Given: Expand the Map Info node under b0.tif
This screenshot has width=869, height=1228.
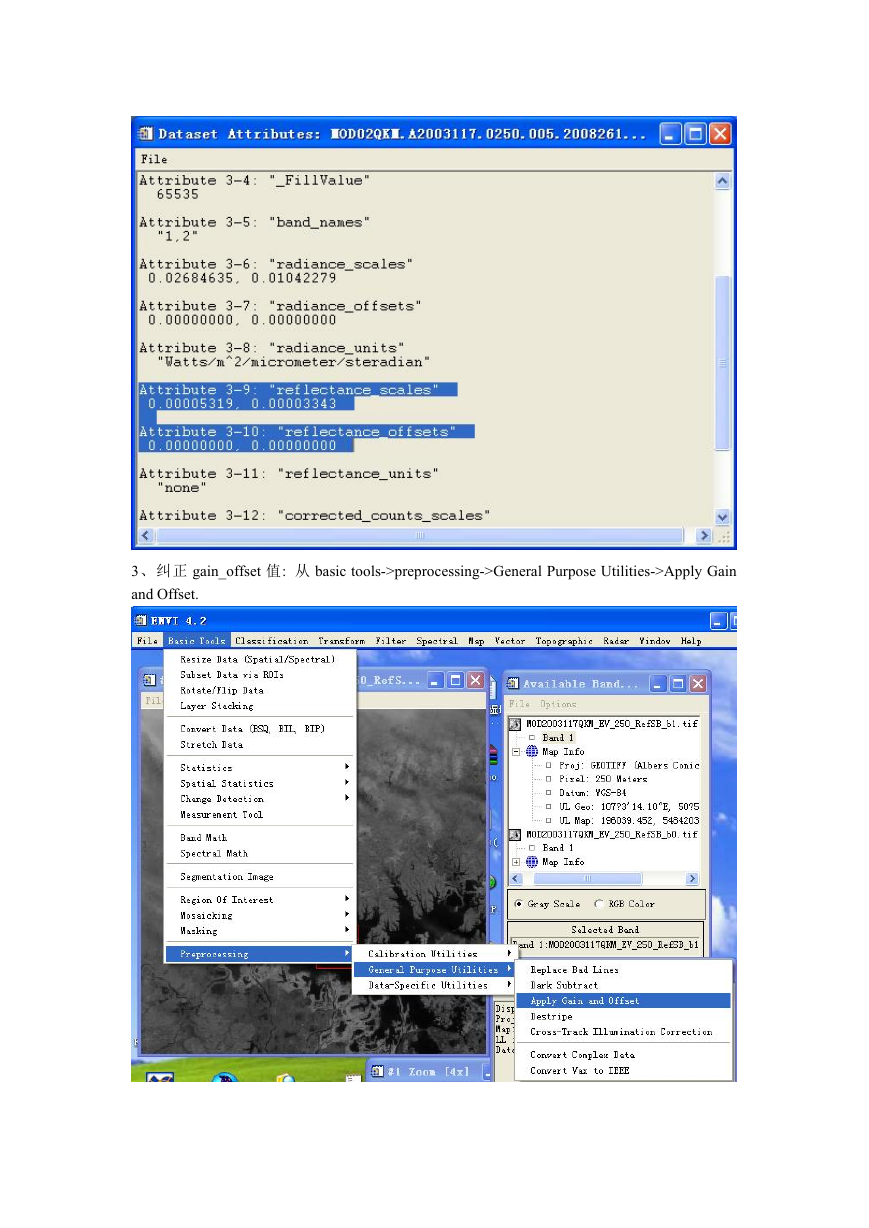Looking at the screenshot, I should 516,862.
